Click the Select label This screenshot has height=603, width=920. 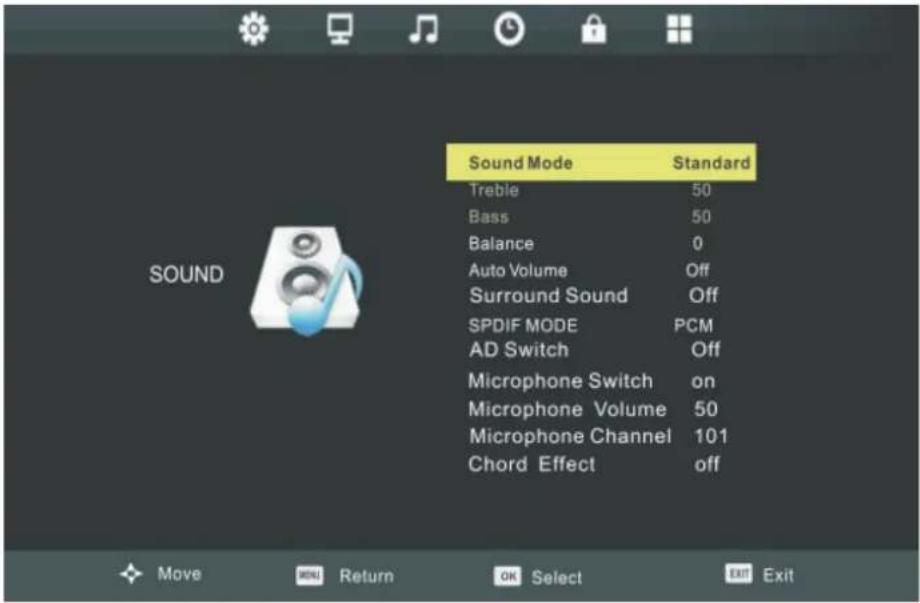[x=557, y=578]
